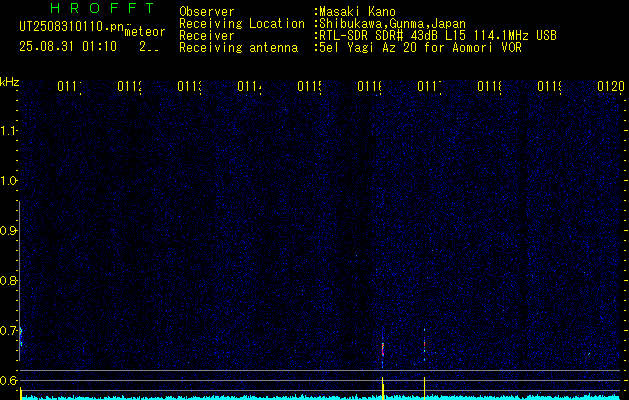Select the UT2508310110.pn filename text

[71, 27]
